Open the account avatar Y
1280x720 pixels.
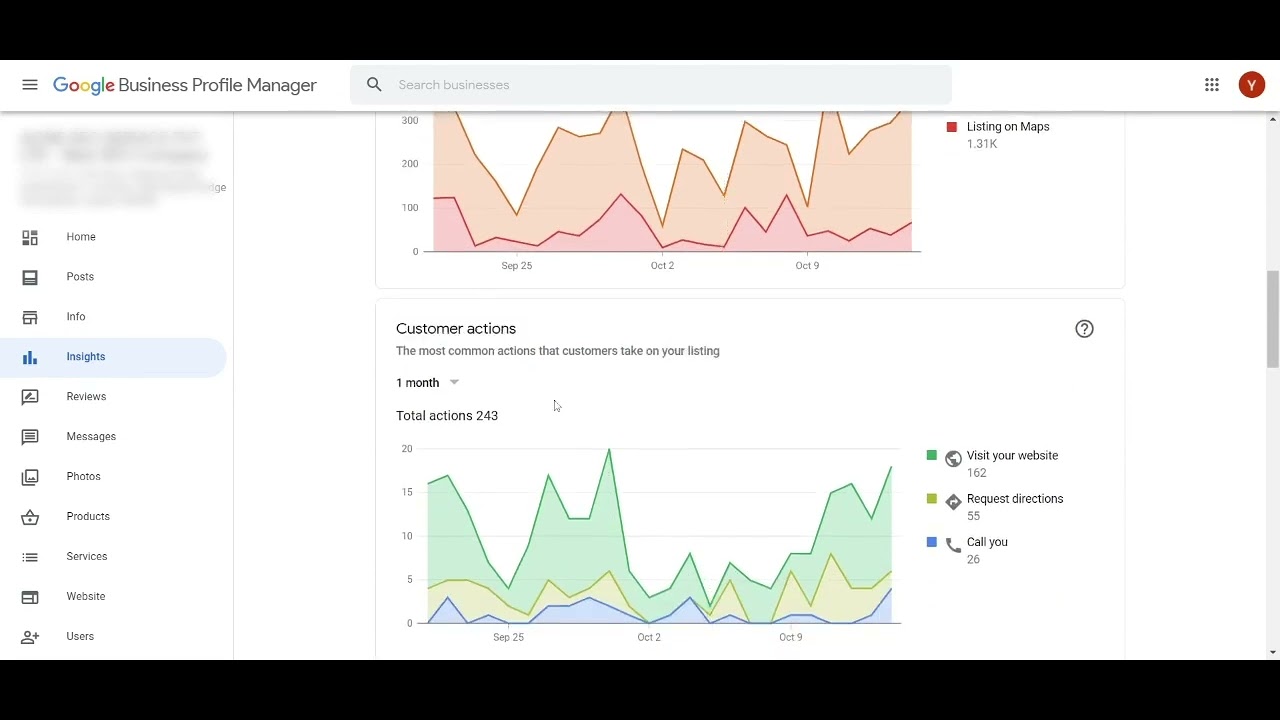(1252, 85)
